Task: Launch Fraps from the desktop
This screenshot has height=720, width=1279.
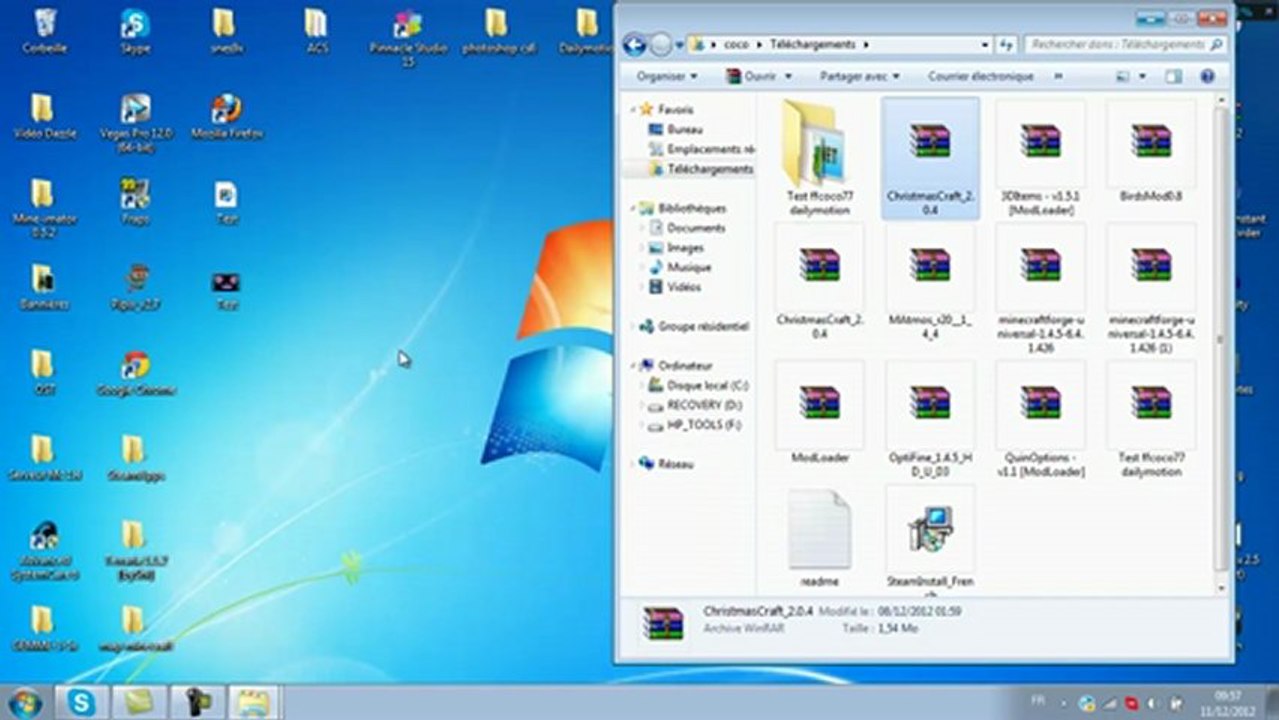Action: pos(135,201)
